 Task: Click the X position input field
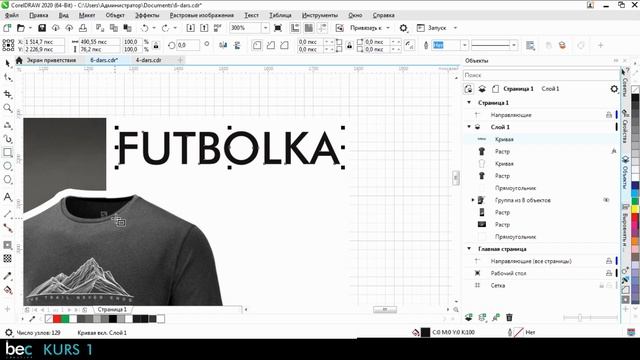click(x=44, y=42)
